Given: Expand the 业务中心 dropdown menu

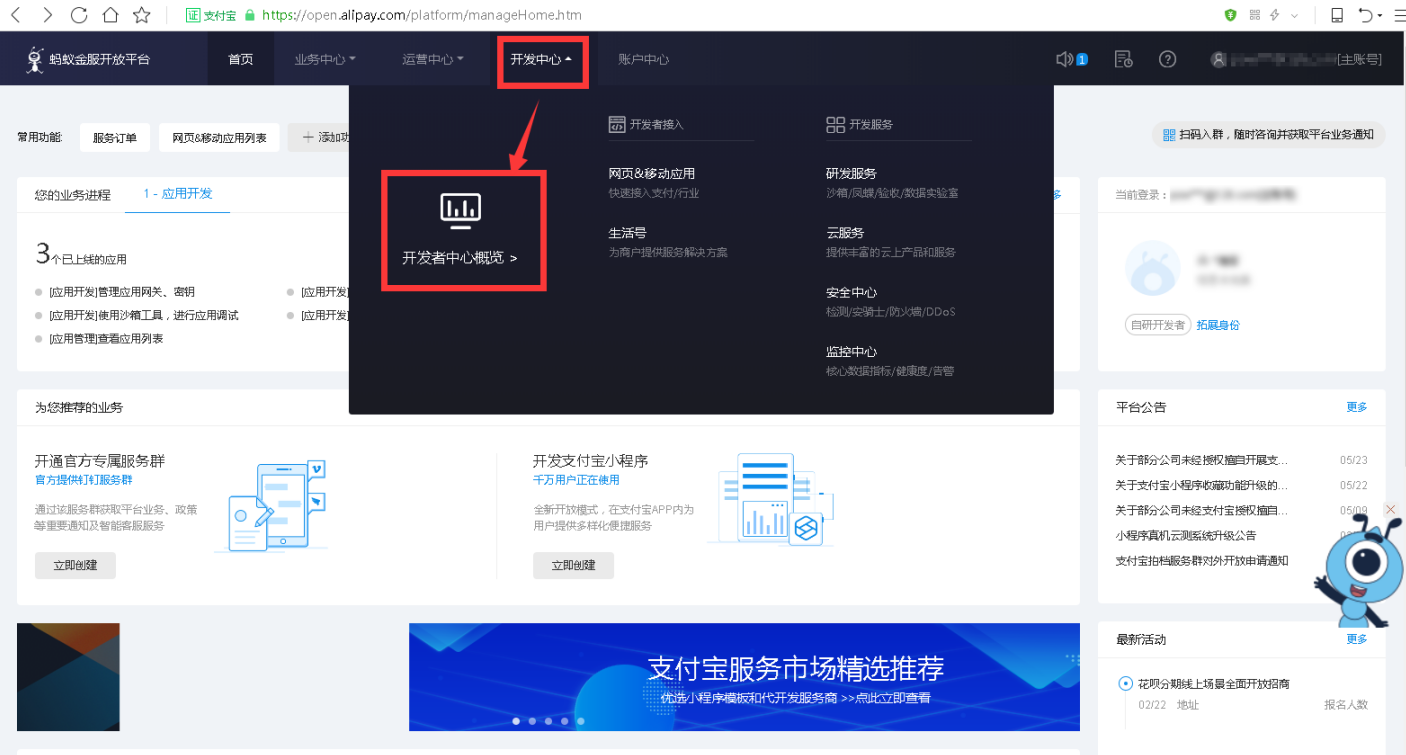Looking at the screenshot, I should [325, 59].
